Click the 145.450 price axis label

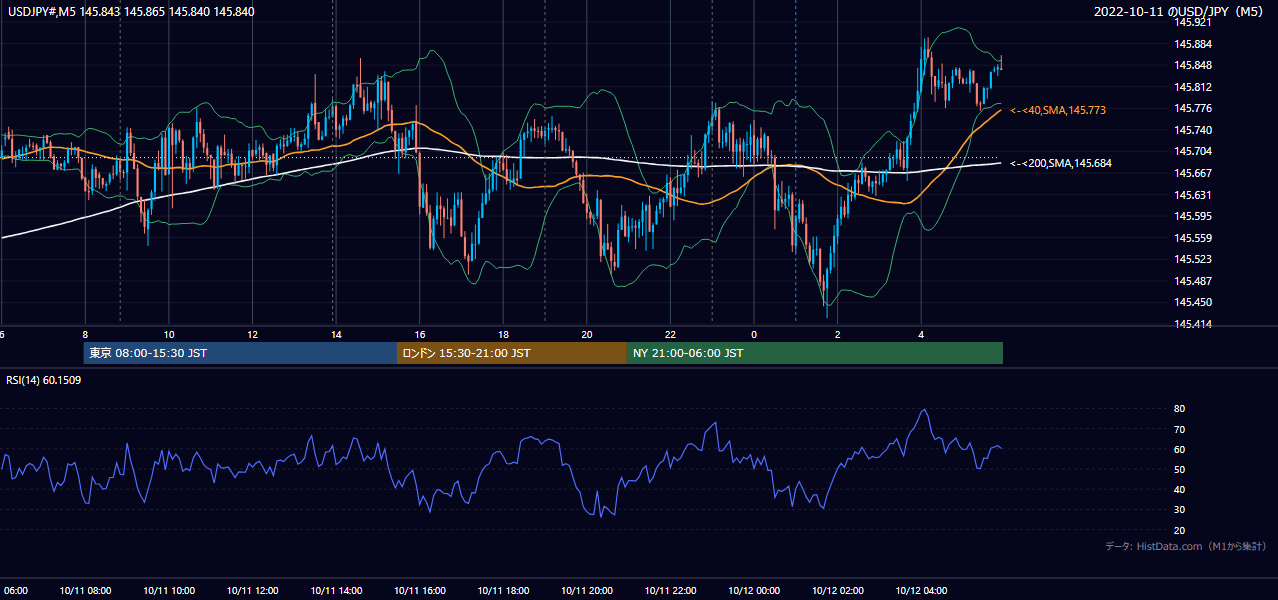pos(1193,302)
